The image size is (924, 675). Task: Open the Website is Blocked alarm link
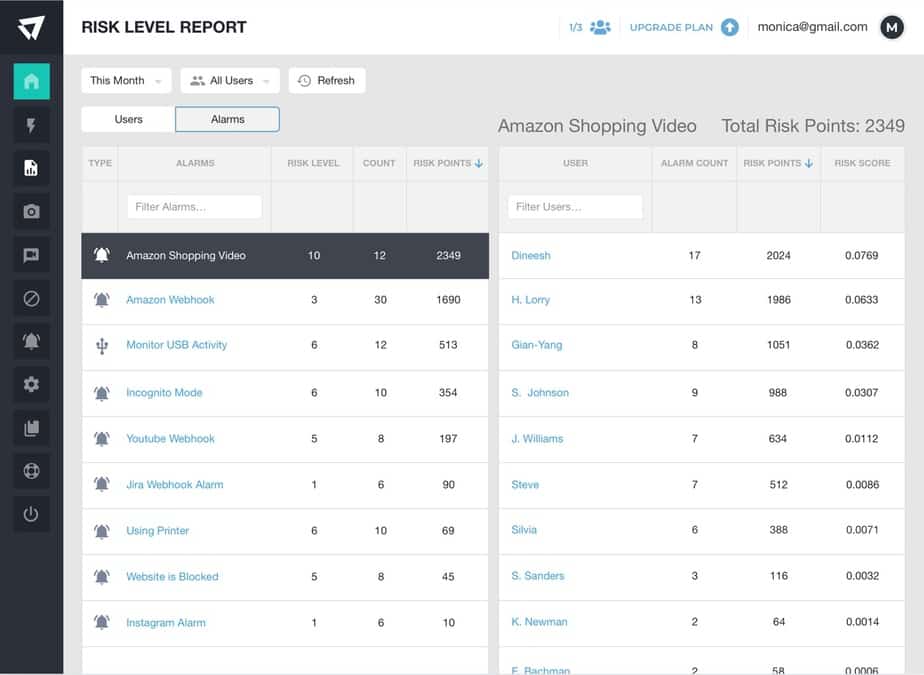(x=172, y=577)
